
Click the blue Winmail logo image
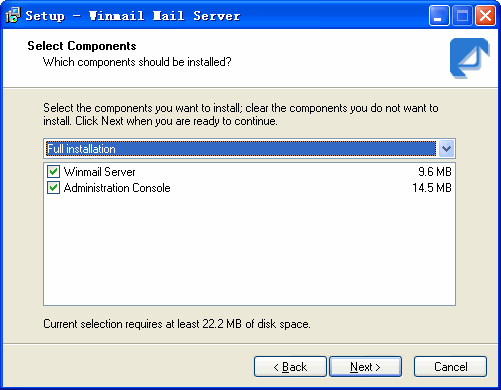[x=470, y=58]
